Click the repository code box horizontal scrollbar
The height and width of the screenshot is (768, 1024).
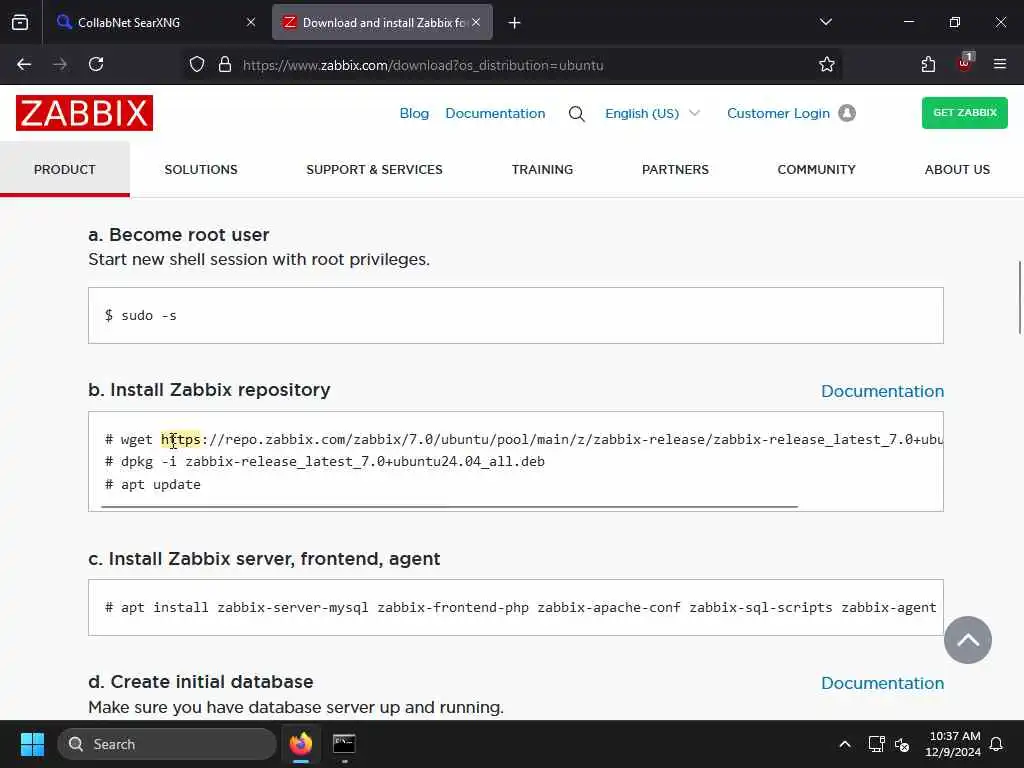coord(449,506)
